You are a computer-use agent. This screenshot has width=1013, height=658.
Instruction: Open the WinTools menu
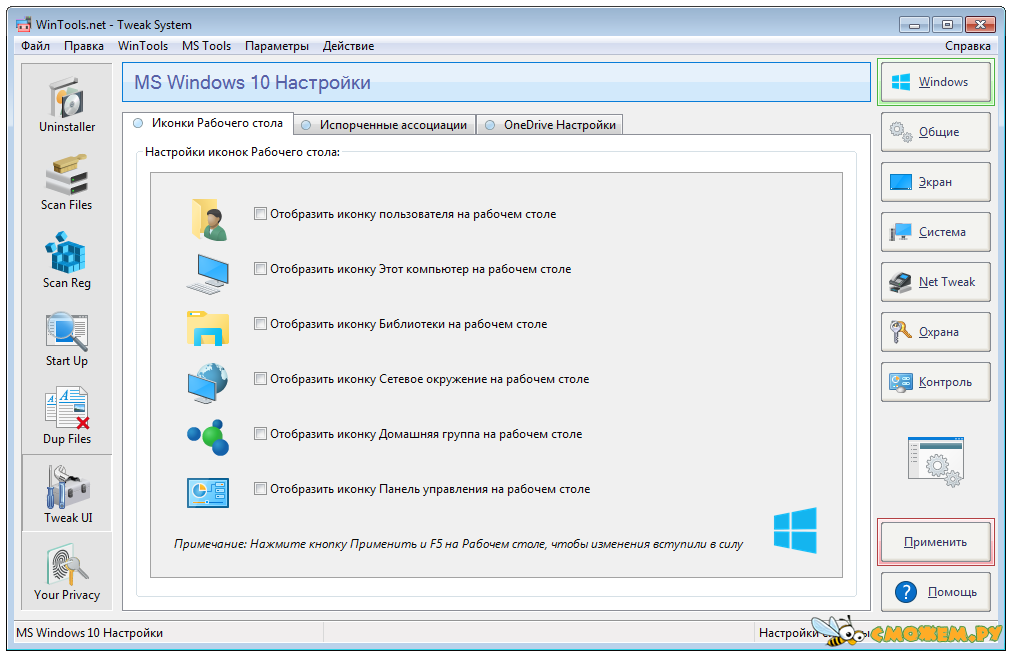[x=143, y=46]
